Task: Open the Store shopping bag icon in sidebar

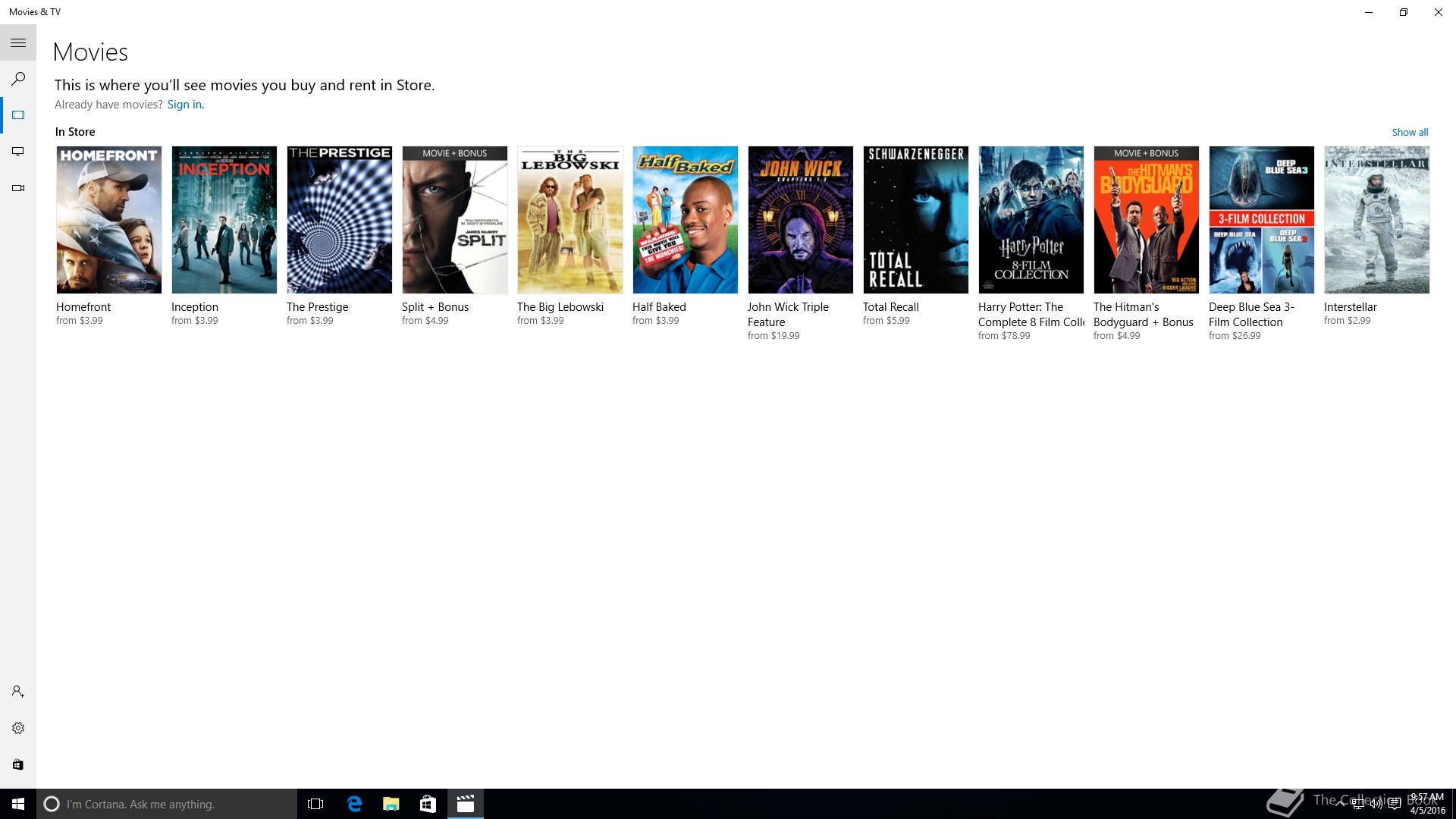Action: (x=18, y=764)
